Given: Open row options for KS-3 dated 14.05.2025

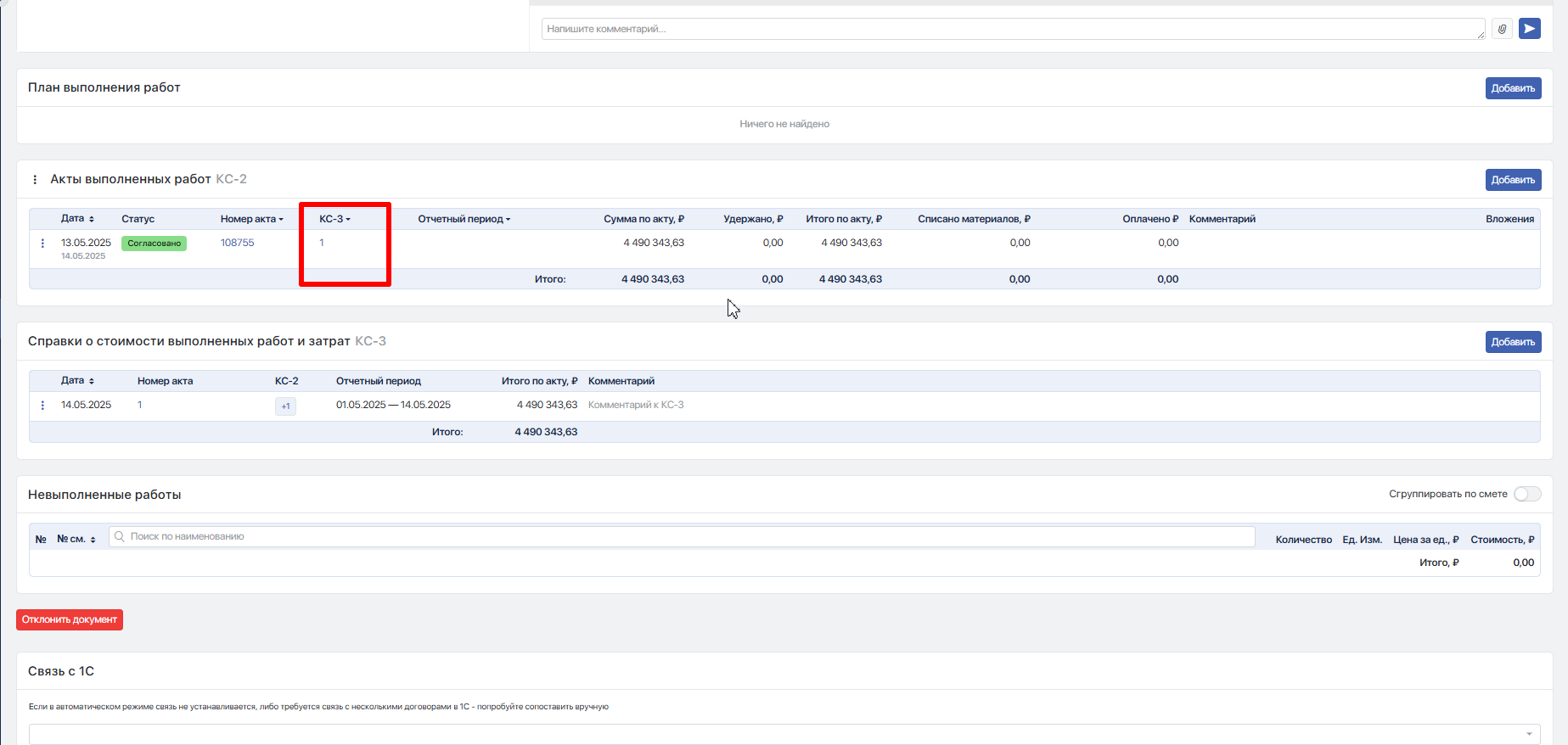Looking at the screenshot, I should tap(42, 406).
